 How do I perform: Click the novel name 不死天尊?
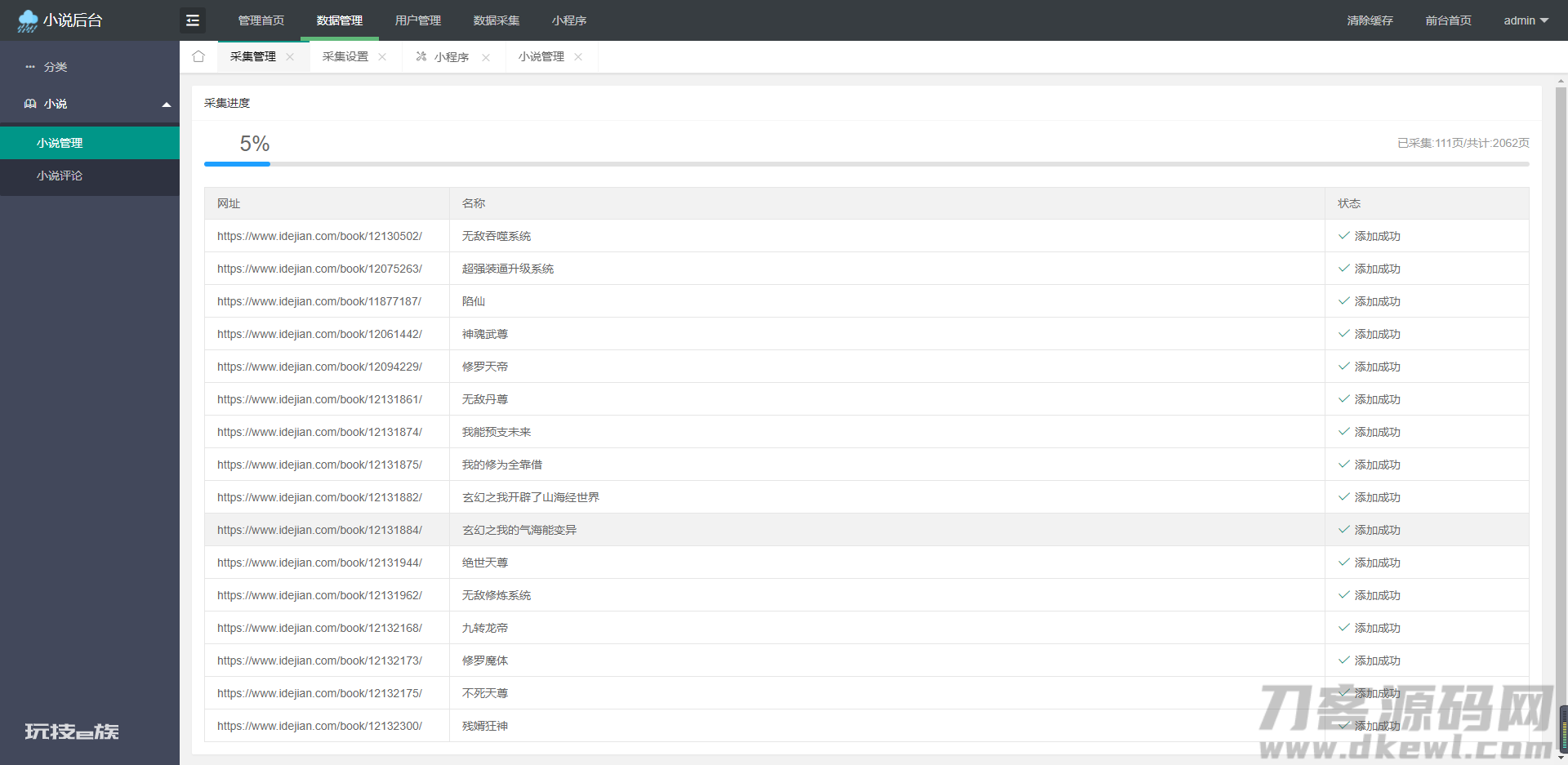pyautogui.click(x=485, y=693)
